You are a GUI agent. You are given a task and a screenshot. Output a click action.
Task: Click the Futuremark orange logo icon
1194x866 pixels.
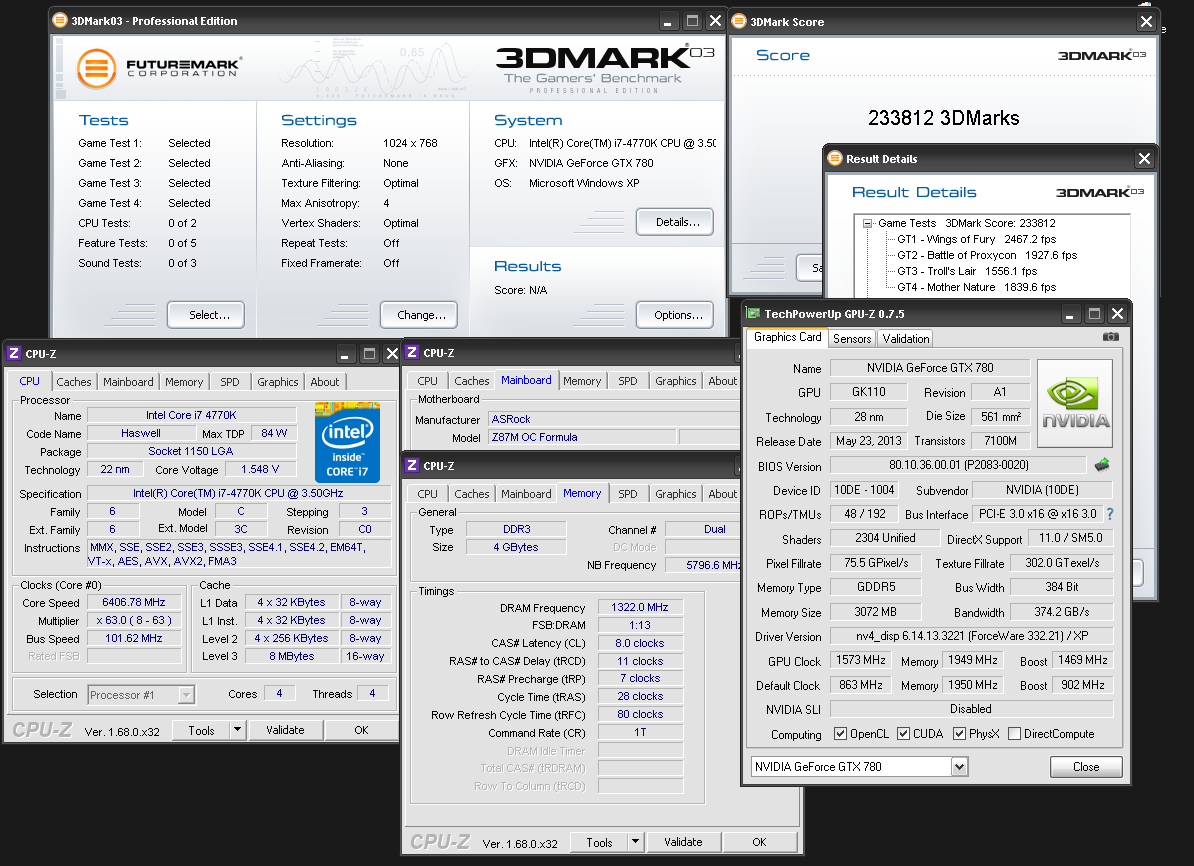[x=97, y=69]
